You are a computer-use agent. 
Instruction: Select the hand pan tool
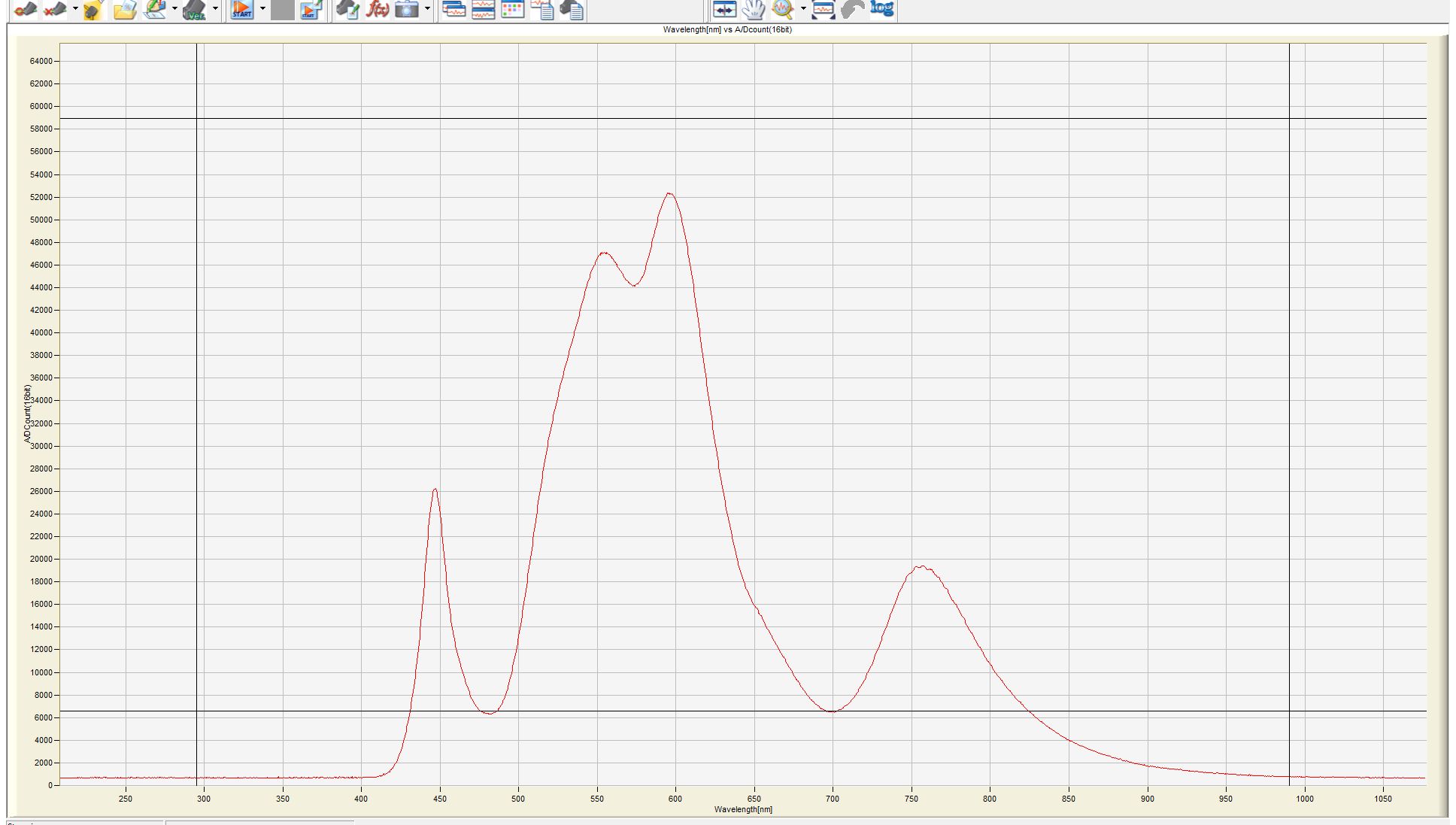pos(754,10)
